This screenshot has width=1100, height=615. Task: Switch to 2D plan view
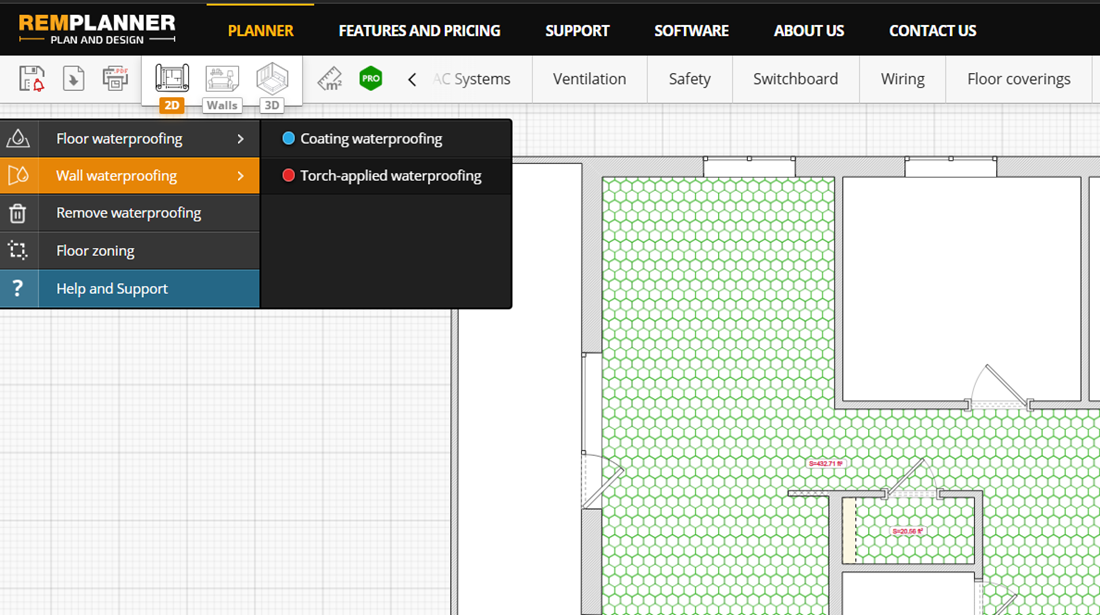(172, 84)
